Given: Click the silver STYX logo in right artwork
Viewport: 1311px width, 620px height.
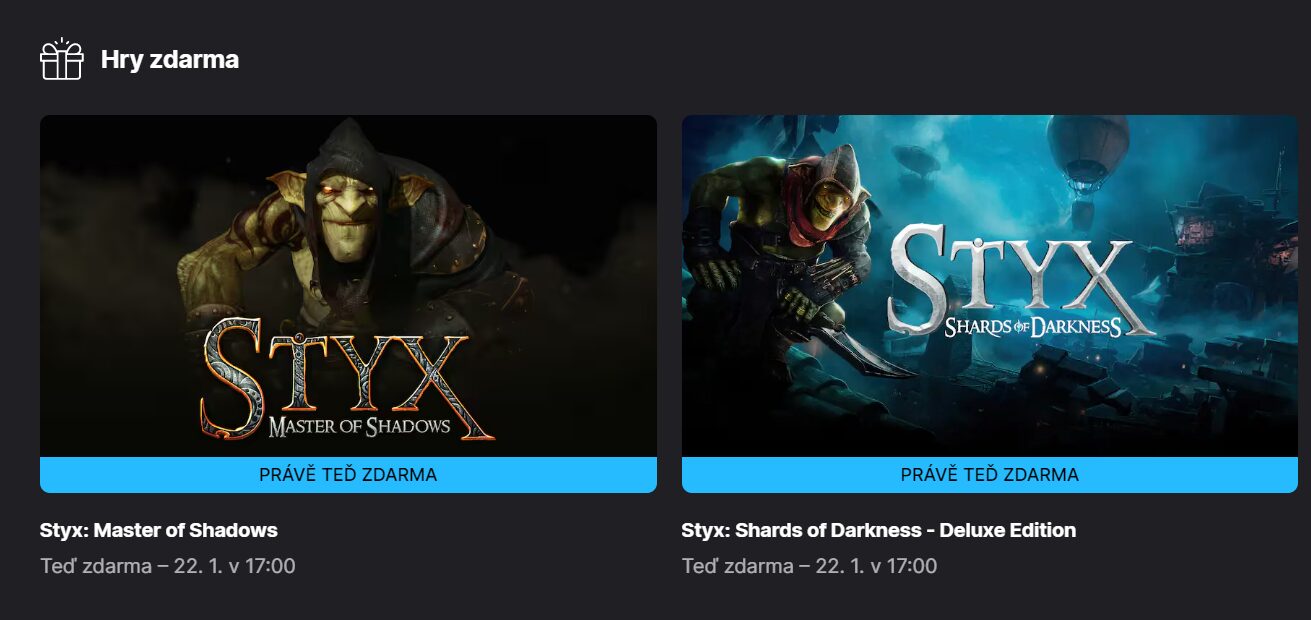Looking at the screenshot, I should tap(1020, 278).
